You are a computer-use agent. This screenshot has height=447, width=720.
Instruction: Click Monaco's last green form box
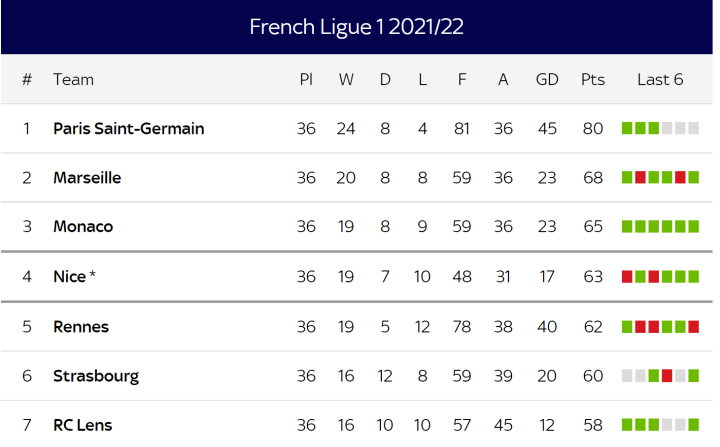[x=693, y=226]
